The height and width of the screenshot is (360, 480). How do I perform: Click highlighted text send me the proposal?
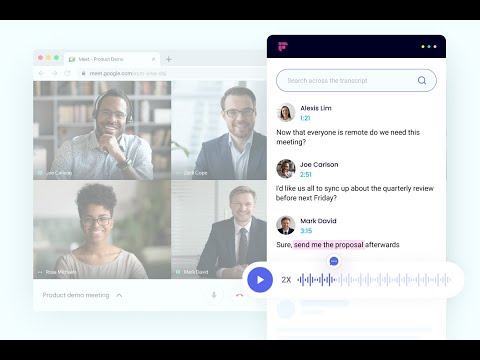tap(329, 245)
